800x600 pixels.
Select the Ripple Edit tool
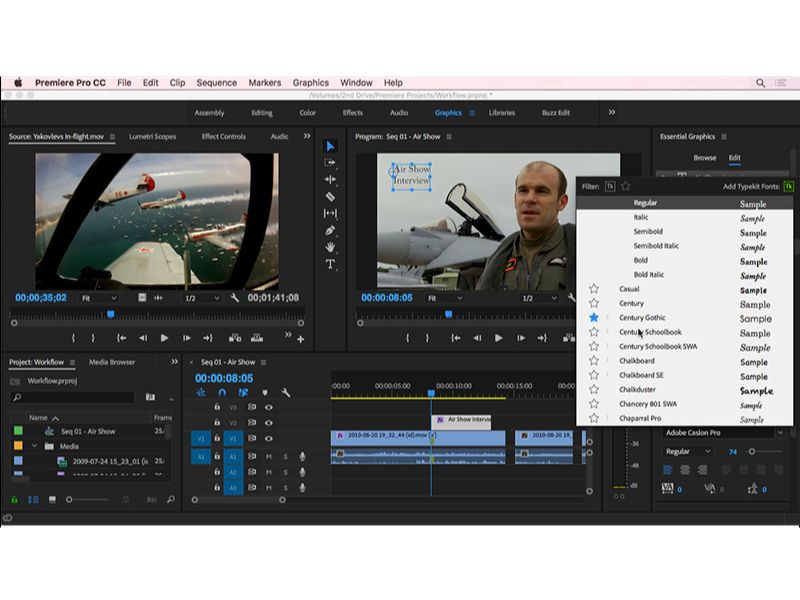[x=330, y=180]
